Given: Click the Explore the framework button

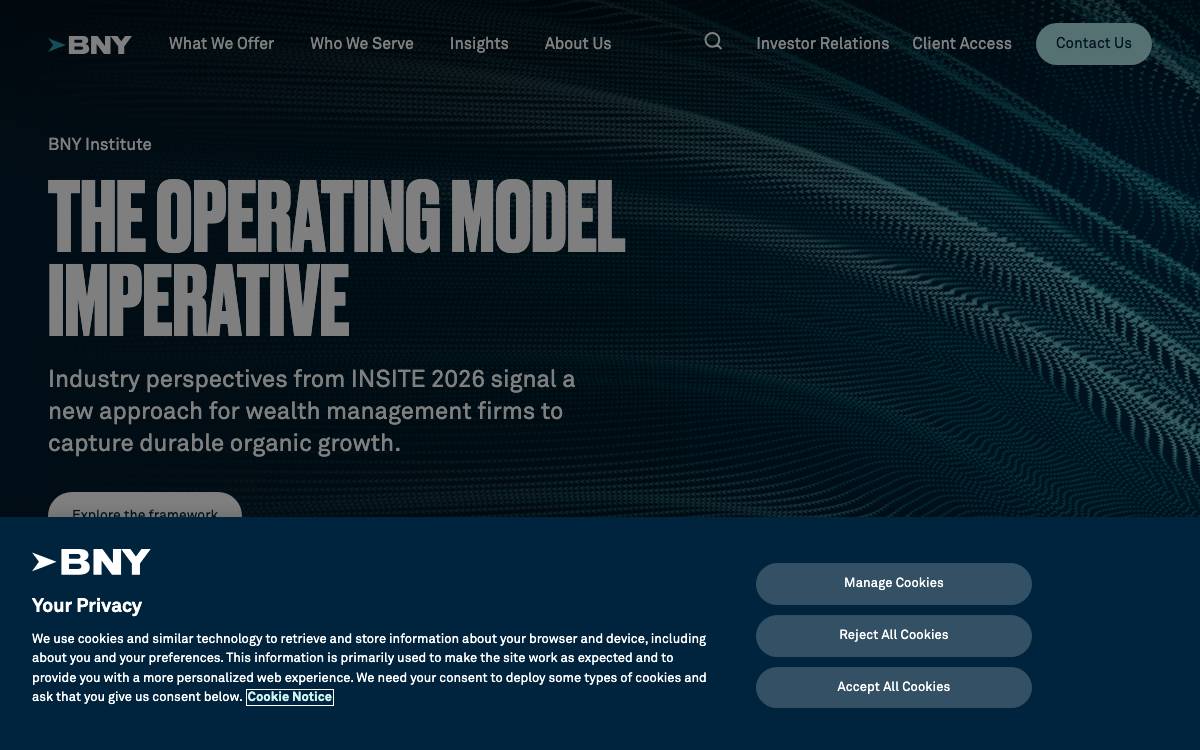Looking at the screenshot, I should coord(145,505).
